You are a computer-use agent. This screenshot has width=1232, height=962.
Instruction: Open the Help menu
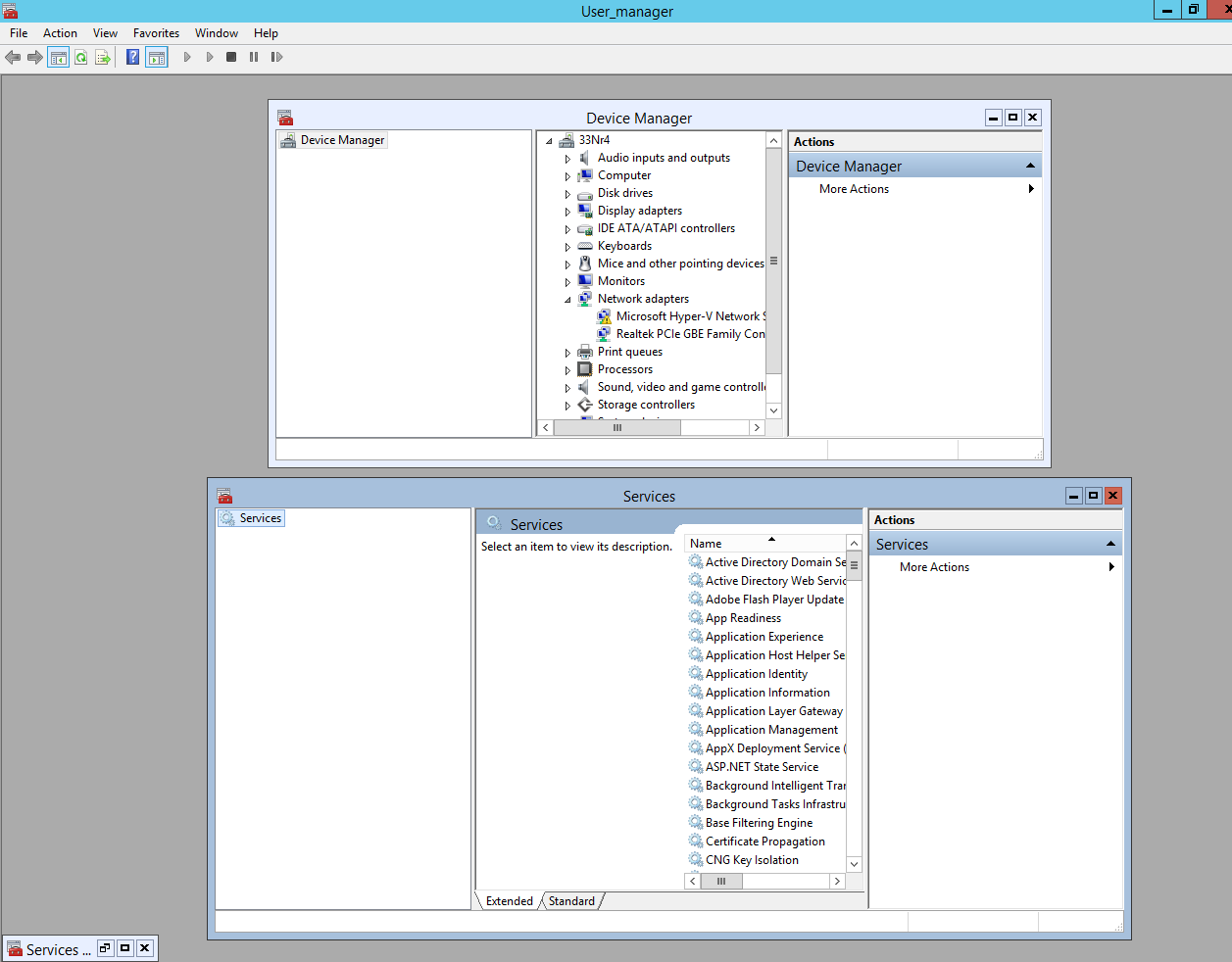266,33
